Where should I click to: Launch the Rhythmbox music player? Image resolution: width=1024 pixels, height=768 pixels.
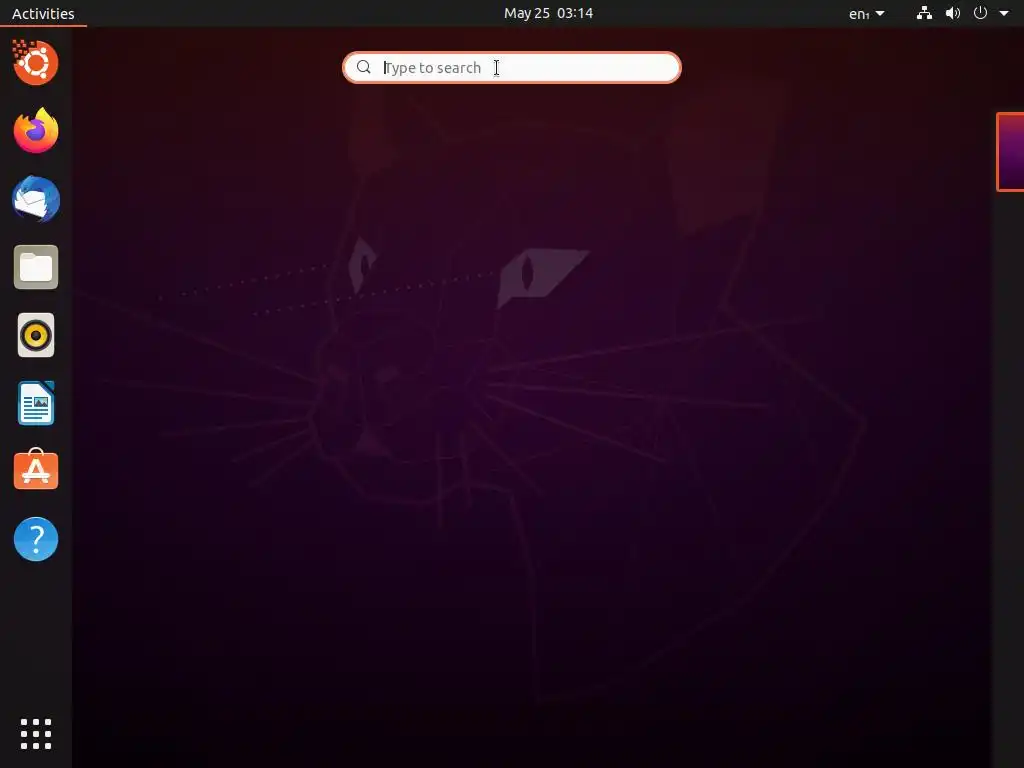click(x=36, y=335)
